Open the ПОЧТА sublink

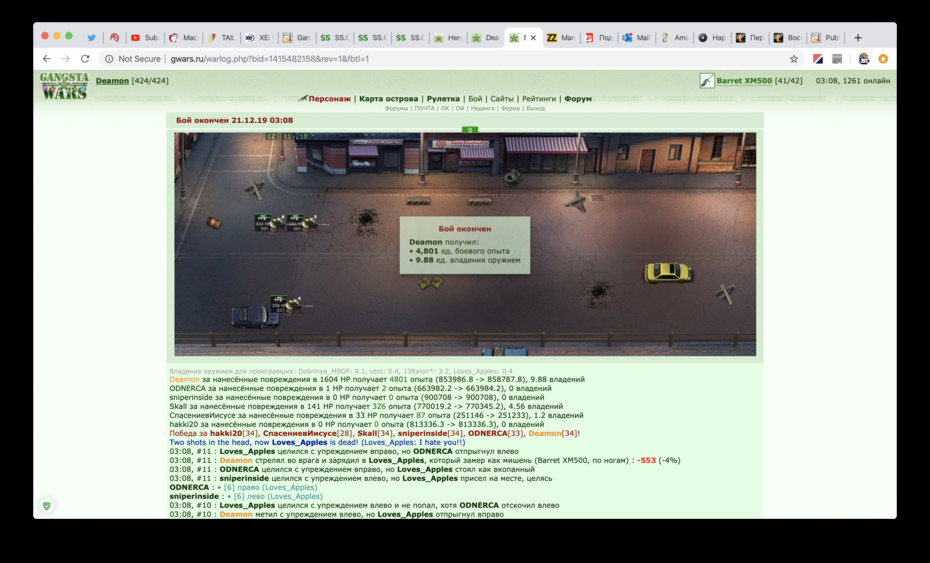pyautogui.click(x=424, y=108)
